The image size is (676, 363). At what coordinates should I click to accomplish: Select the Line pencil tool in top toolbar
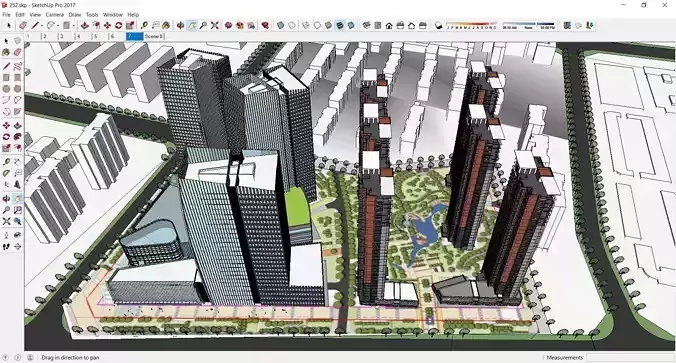click(35, 25)
